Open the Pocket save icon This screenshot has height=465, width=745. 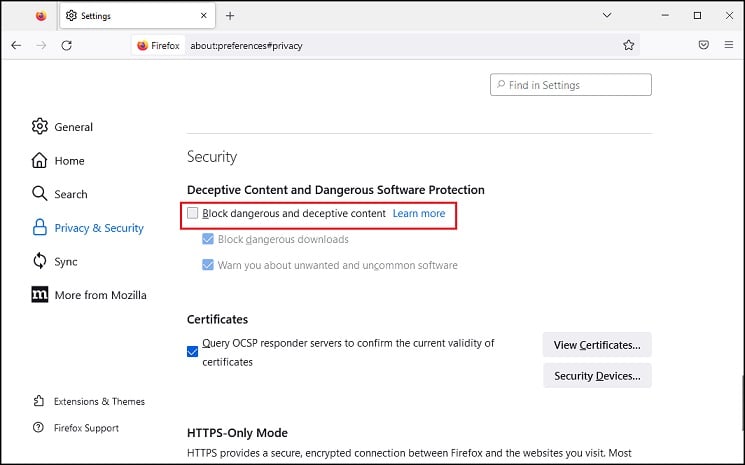click(x=704, y=45)
